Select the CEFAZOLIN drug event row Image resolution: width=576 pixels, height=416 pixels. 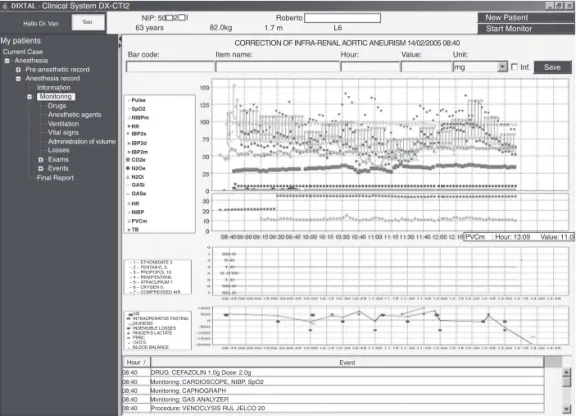pyautogui.click(x=333, y=373)
